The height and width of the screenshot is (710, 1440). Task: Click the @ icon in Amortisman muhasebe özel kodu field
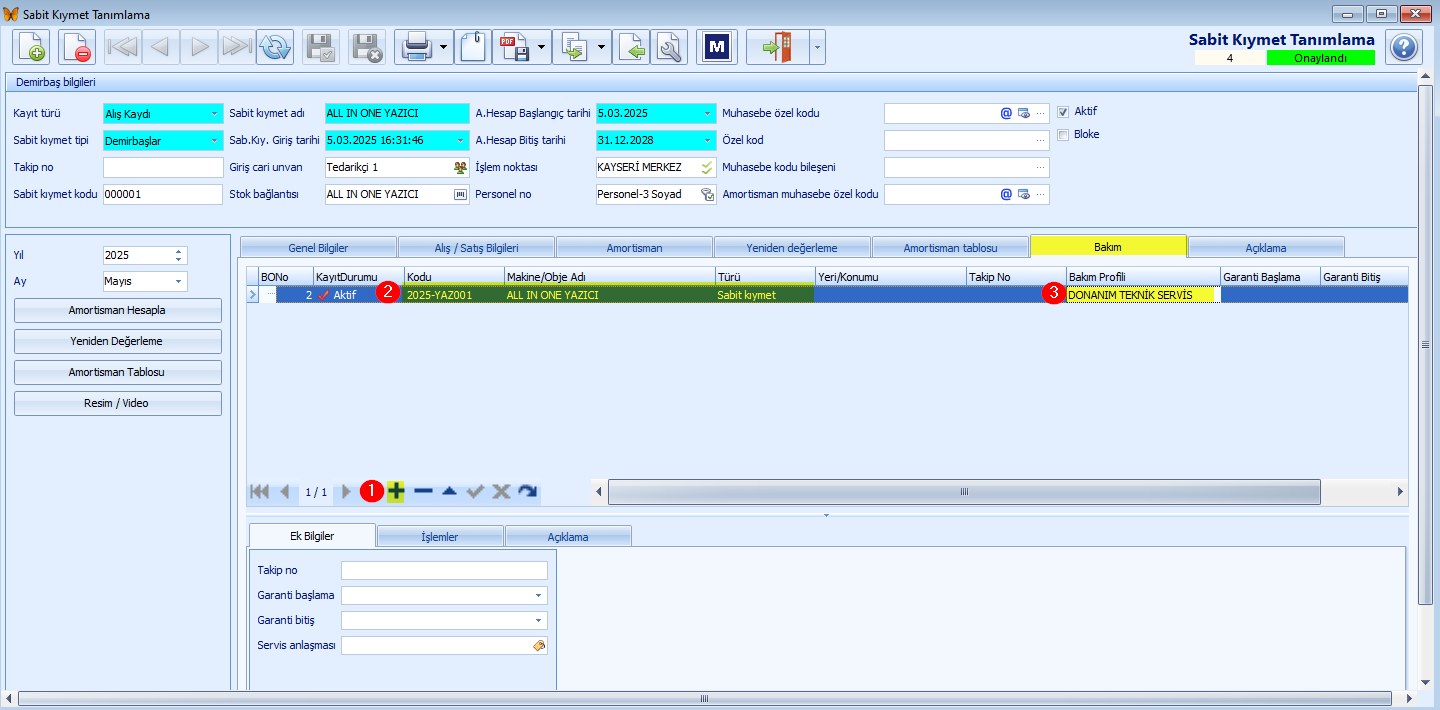(1006, 194)
